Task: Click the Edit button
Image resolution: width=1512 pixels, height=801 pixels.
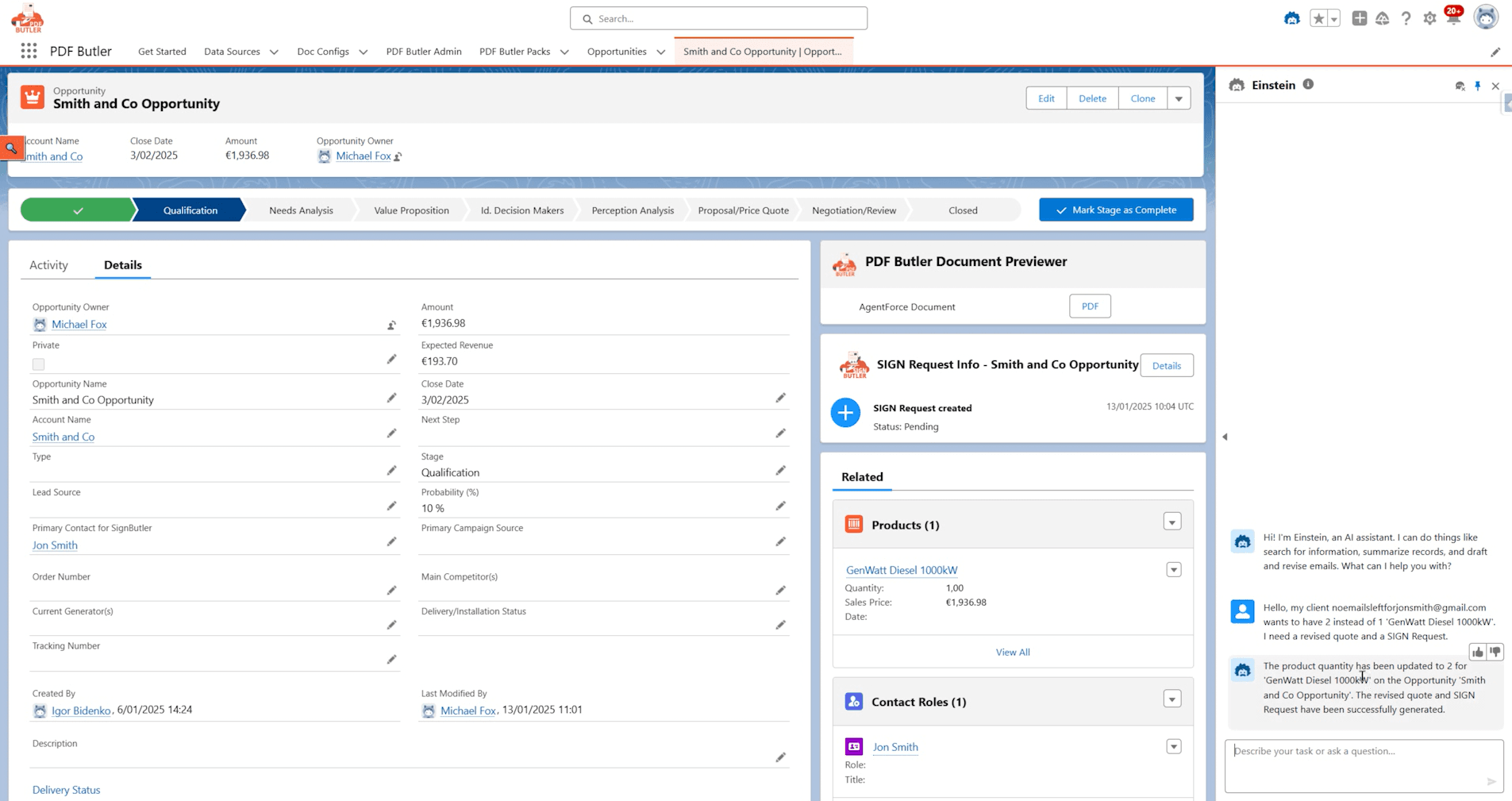Action: [1047, 98]
